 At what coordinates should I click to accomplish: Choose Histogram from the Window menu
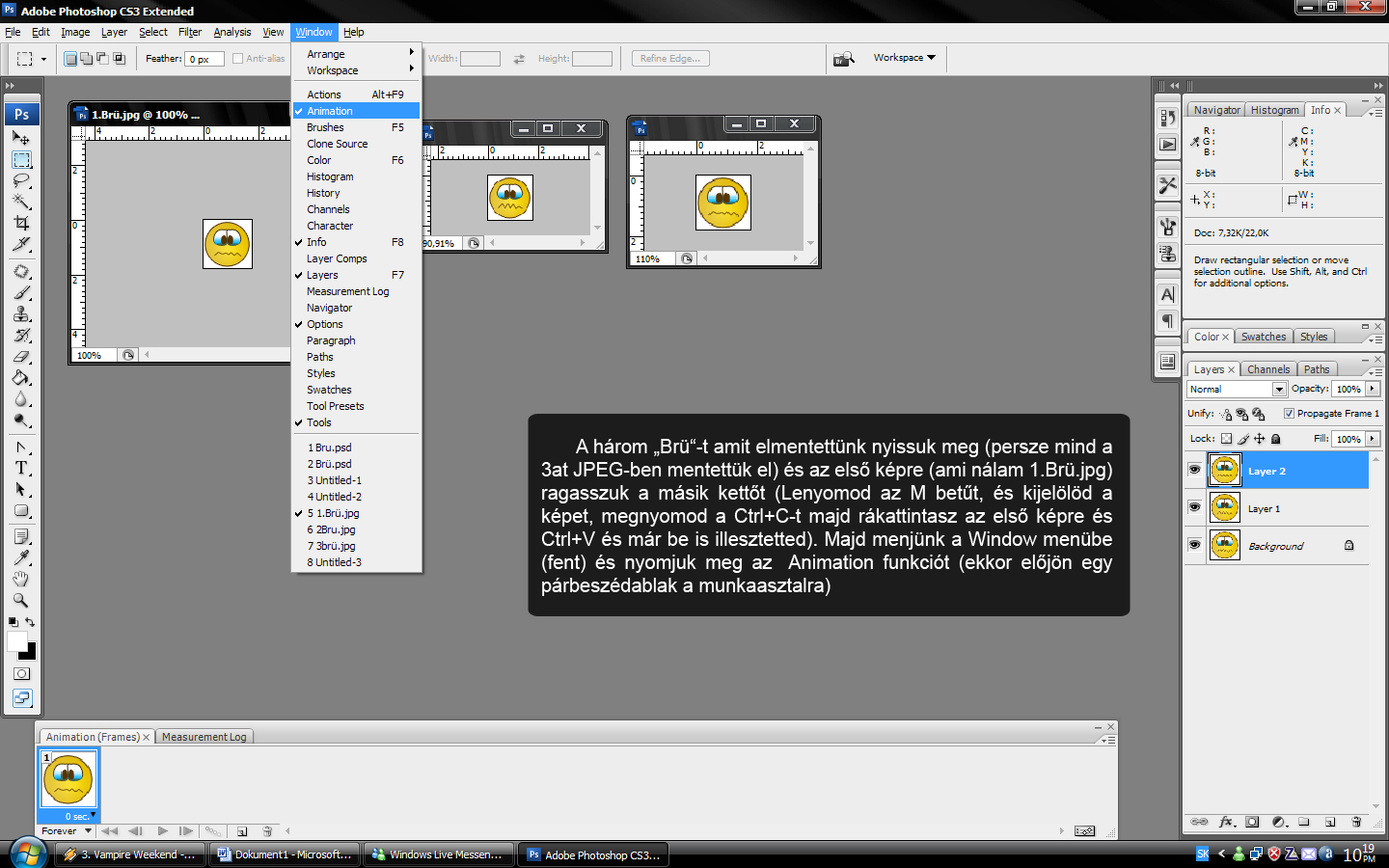(330, 176)
